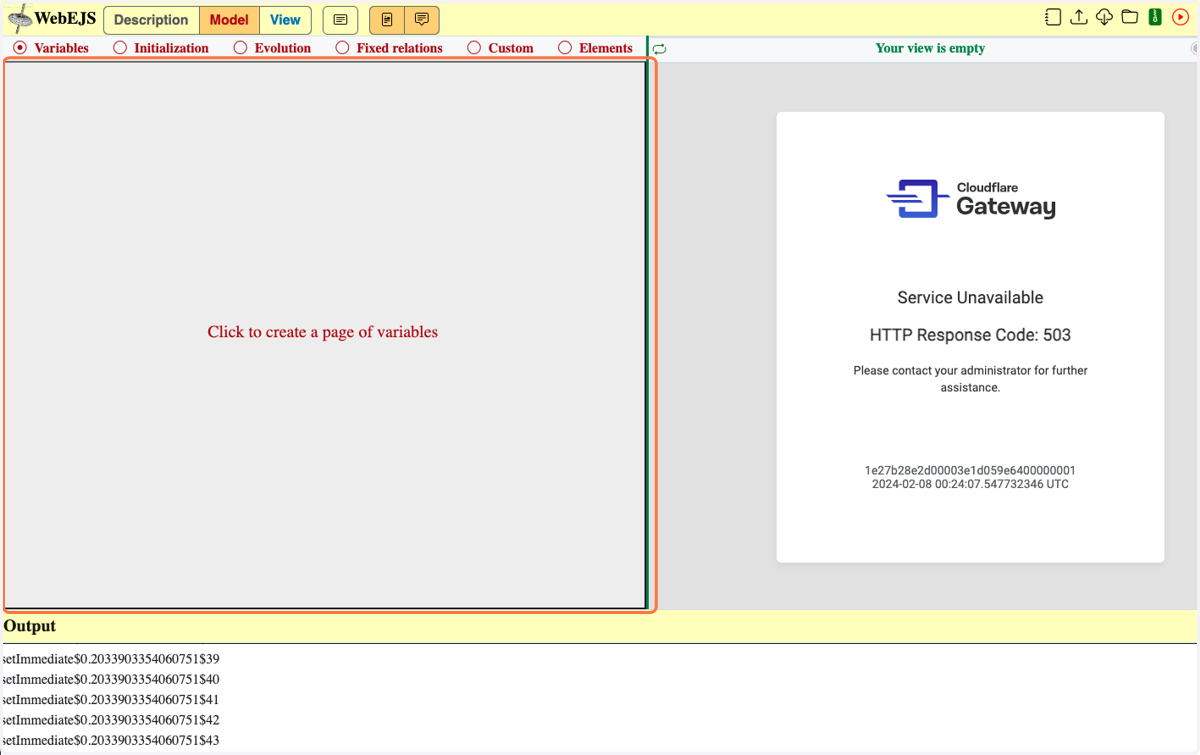Select the Variables radio button
Image resolution: width=1200 pixels, height=755 pixels.
(20, 48)
